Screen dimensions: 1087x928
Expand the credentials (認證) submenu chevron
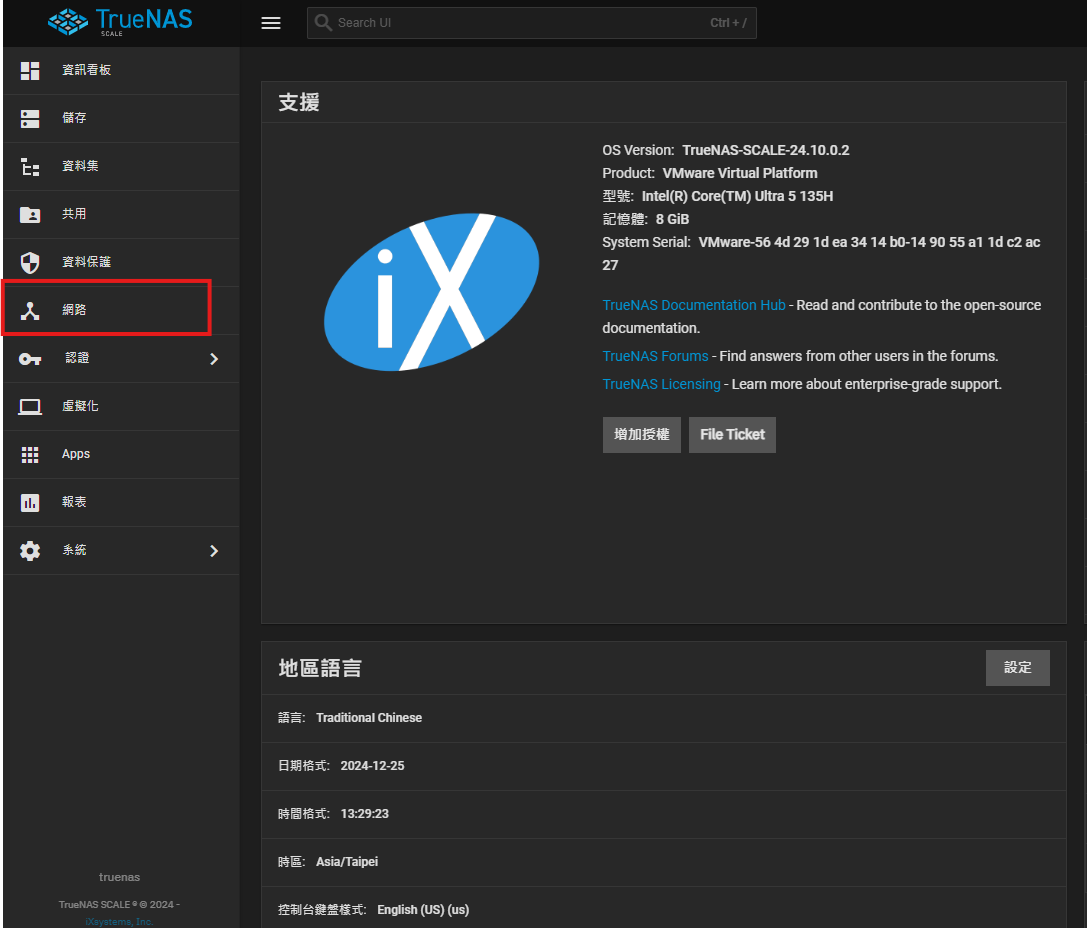click(x=213, y=358)
